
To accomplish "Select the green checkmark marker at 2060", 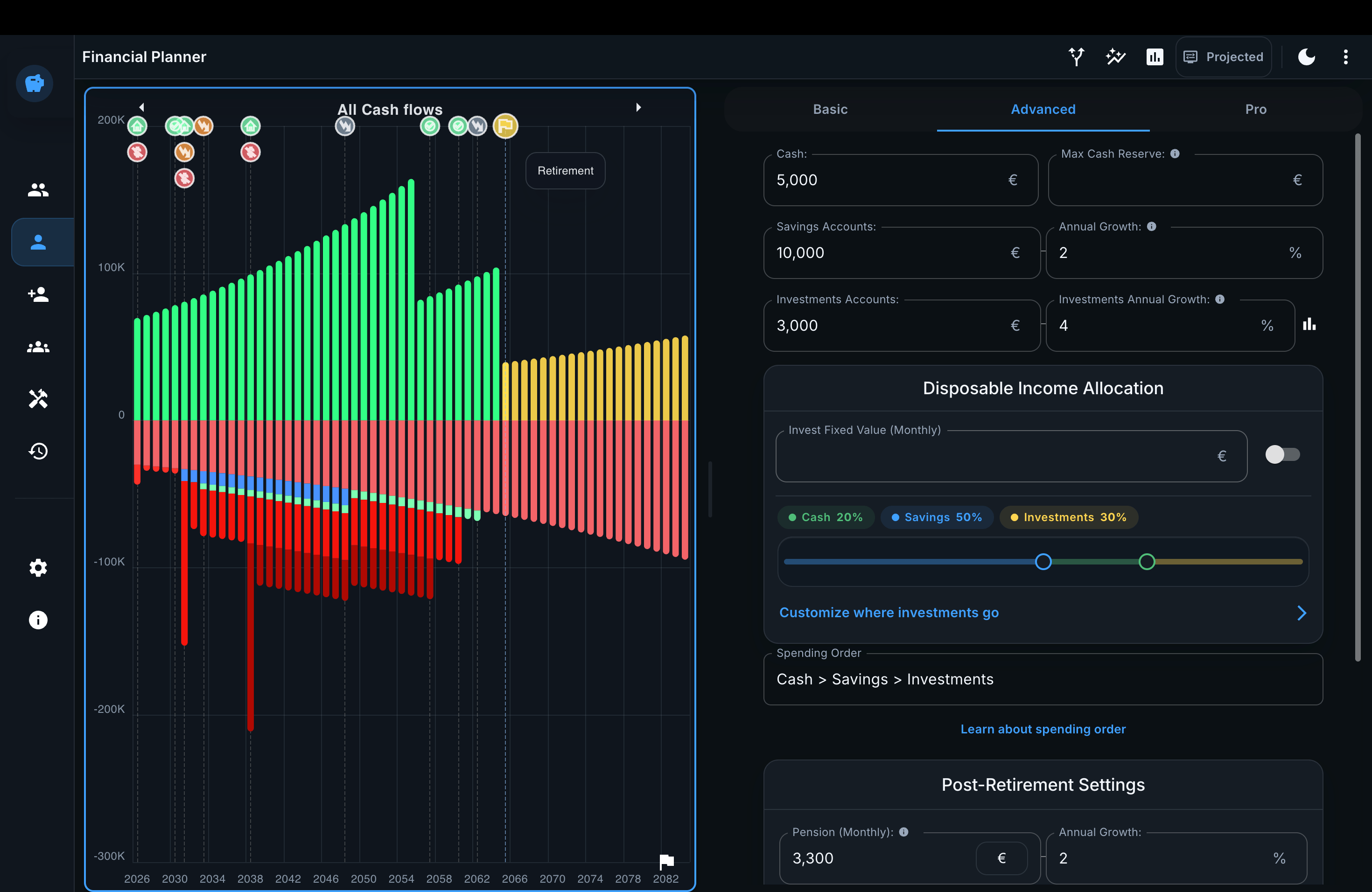I will click(458, 125).
